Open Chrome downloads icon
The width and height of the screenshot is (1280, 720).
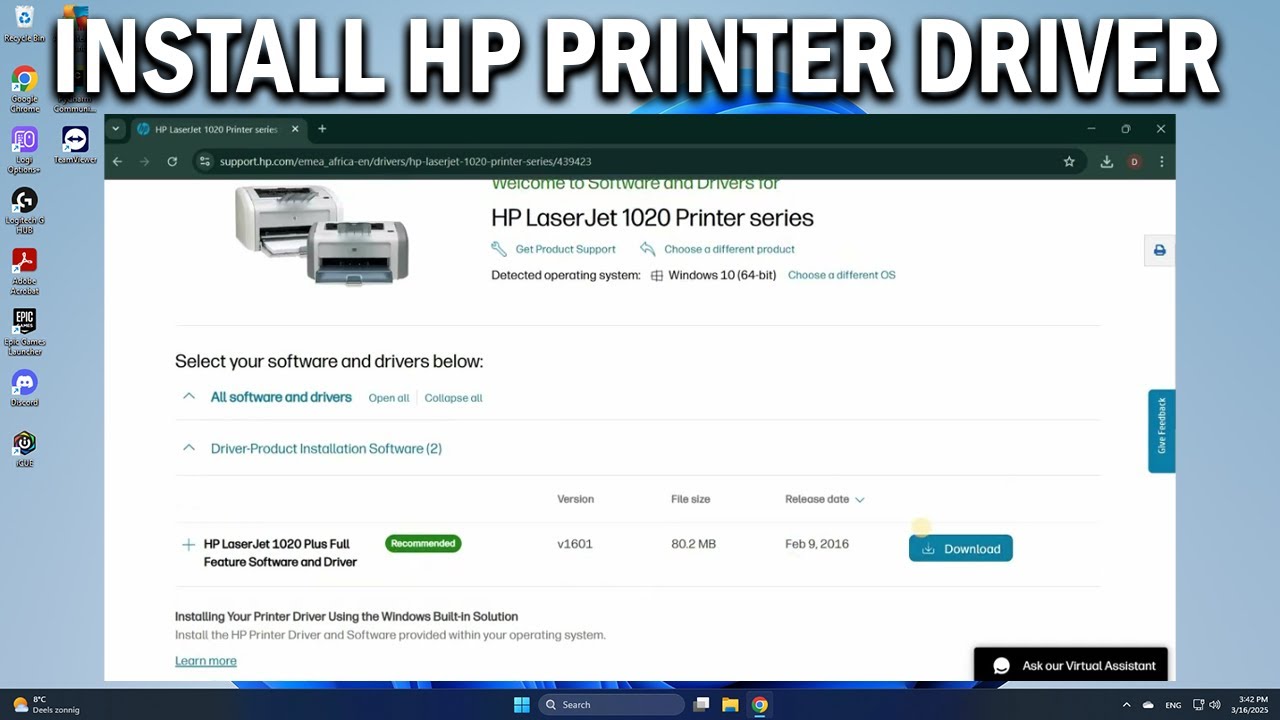[x=1107, y=161]
